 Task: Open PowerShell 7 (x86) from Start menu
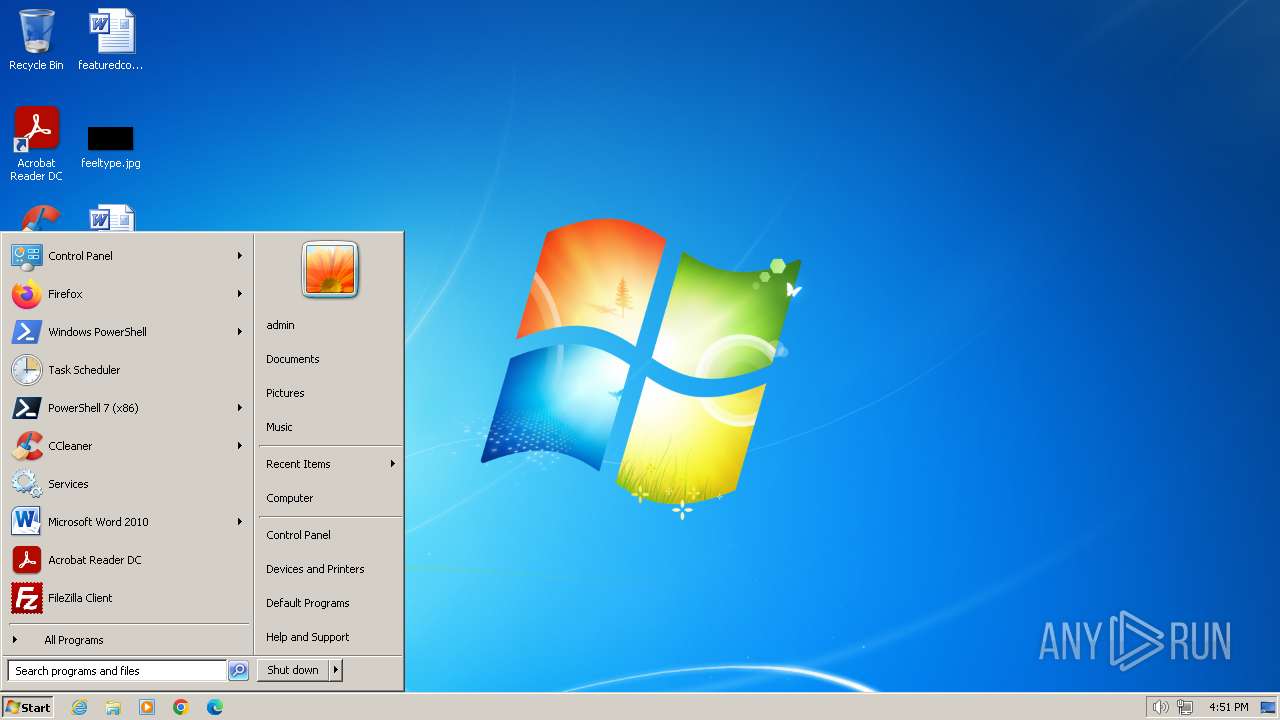pos(127,408)
